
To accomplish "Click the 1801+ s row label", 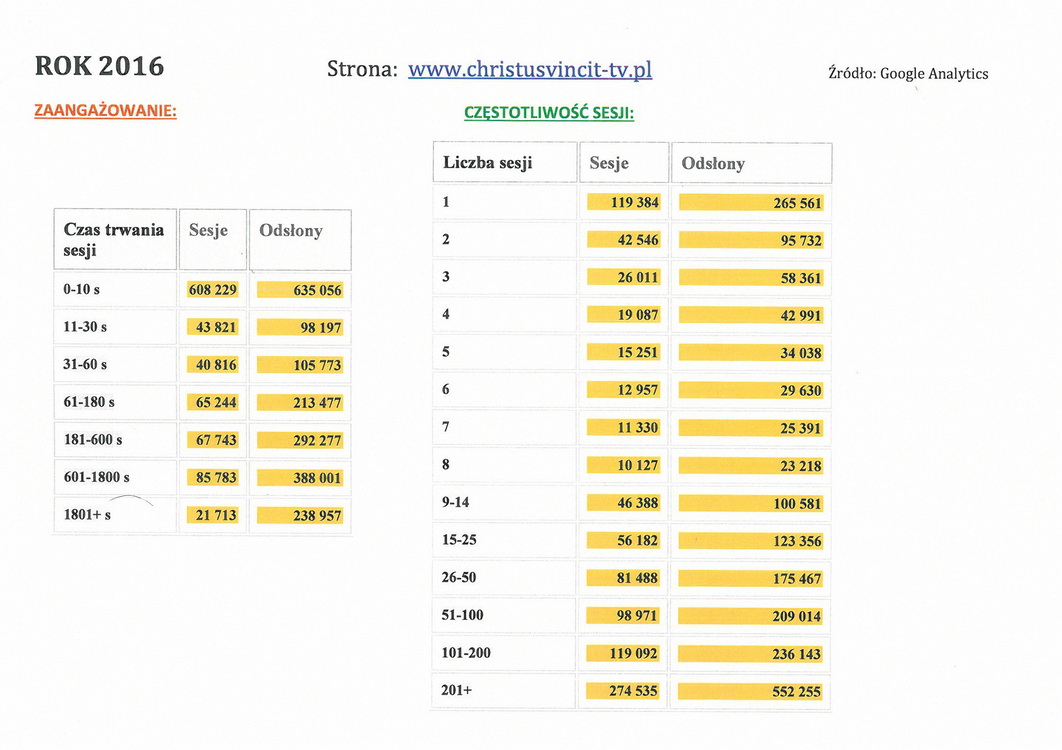I will click(x=87, y=515).
